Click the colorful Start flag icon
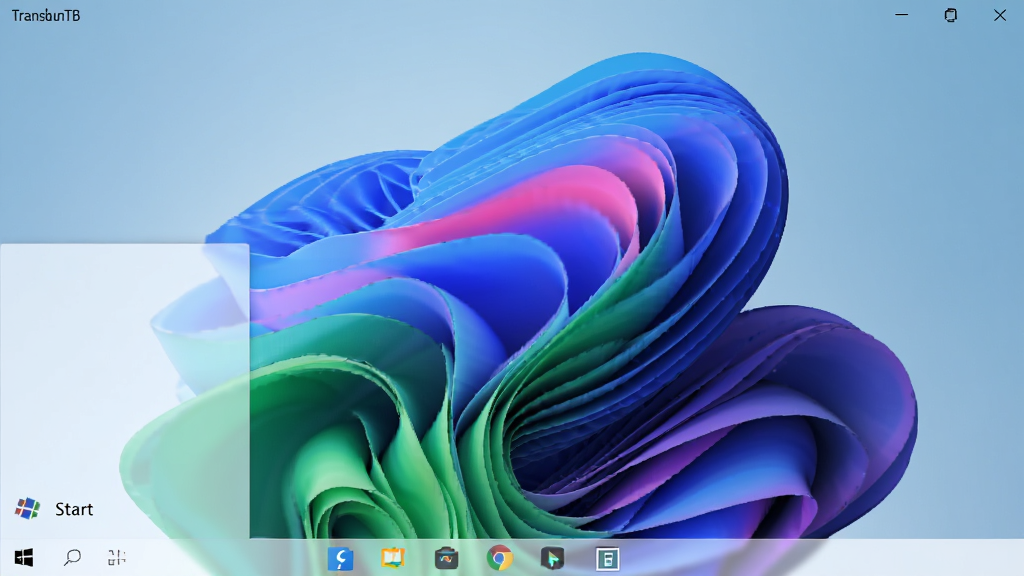Viewport: 1024px width, 576px height. pyautogui.click(x=27, y=508)
